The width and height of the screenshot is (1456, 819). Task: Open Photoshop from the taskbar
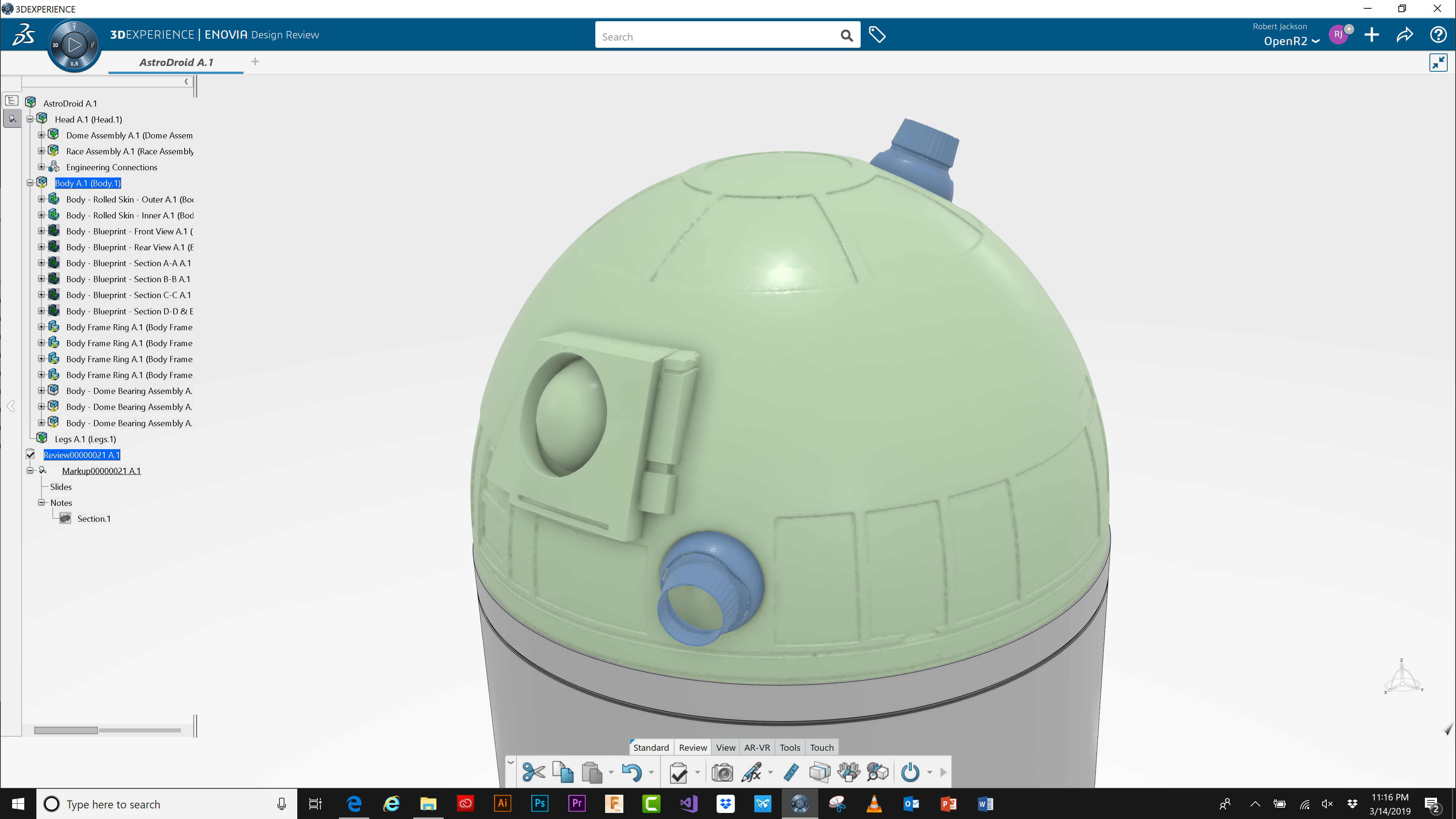point(539,803)
